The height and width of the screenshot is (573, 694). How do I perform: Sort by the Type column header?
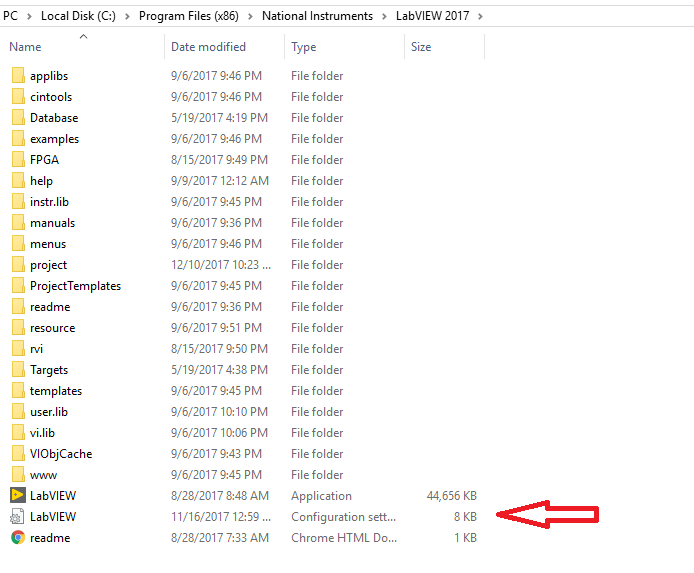[304, 47]
